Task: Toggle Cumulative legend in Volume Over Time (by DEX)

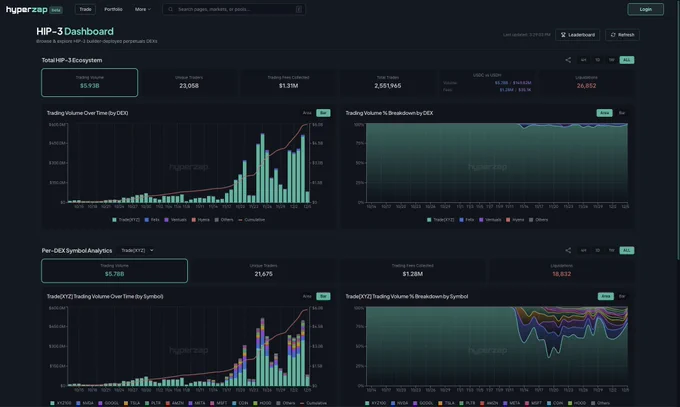Action: click(252, 220)
